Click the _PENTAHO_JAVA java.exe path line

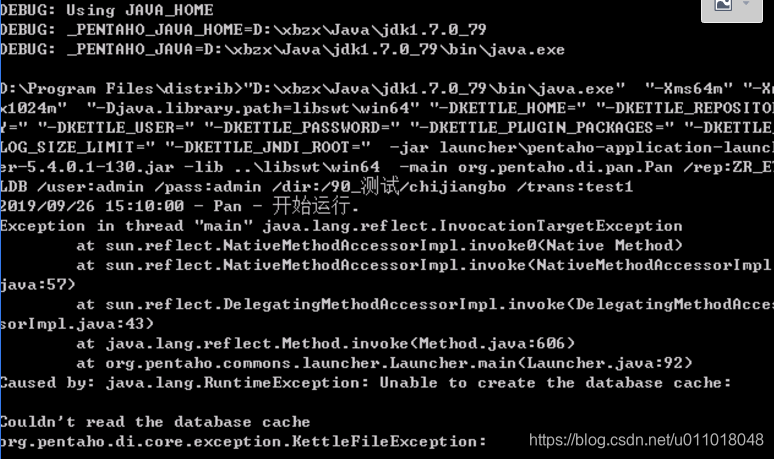(x=282, y=49)
